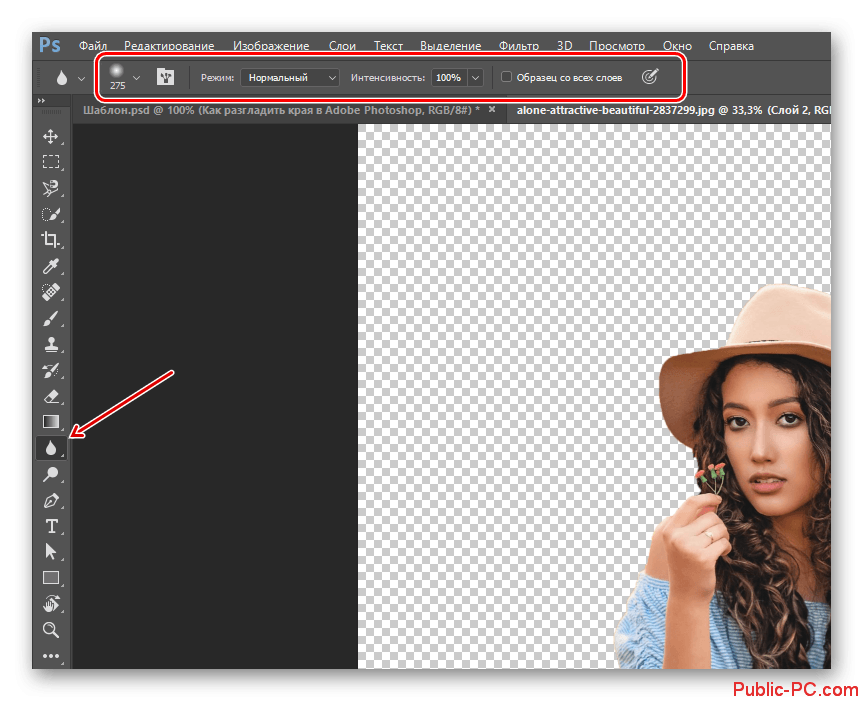Screen dimensions: 863x701
Task: Select the Move tool
Action: click(50, 136)
